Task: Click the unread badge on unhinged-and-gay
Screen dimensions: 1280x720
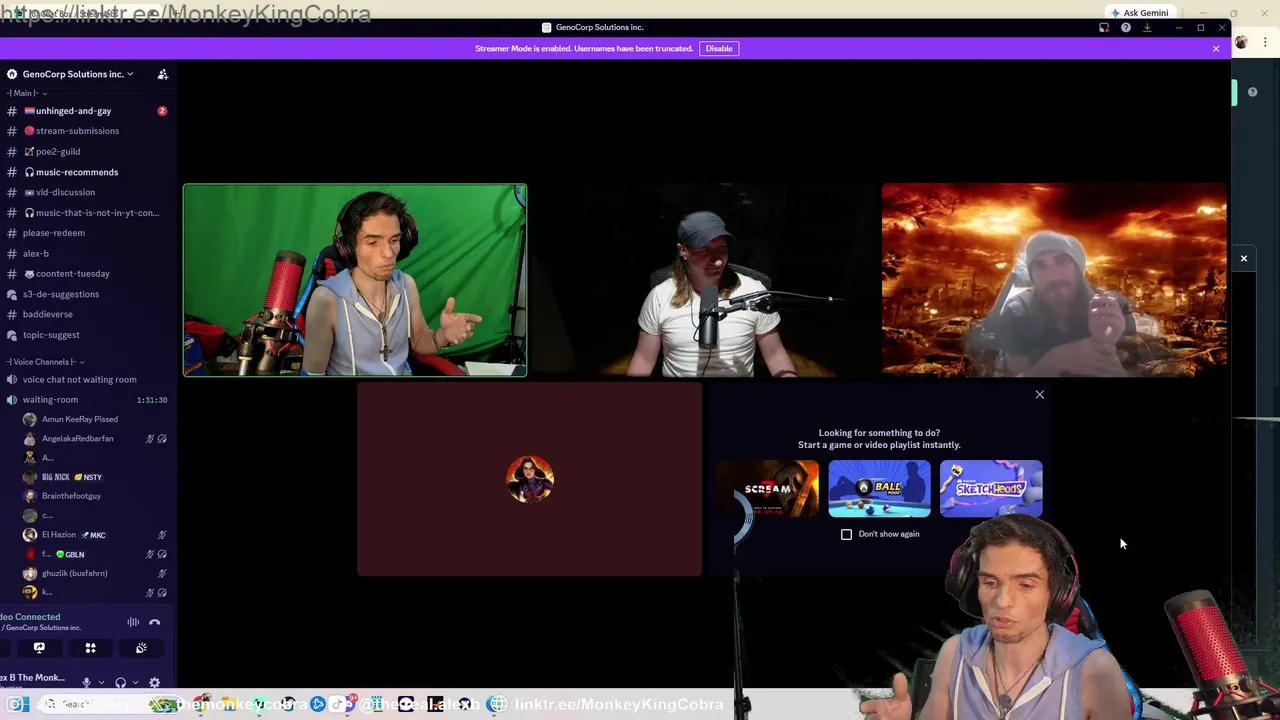Action: [x=162, y=111]
